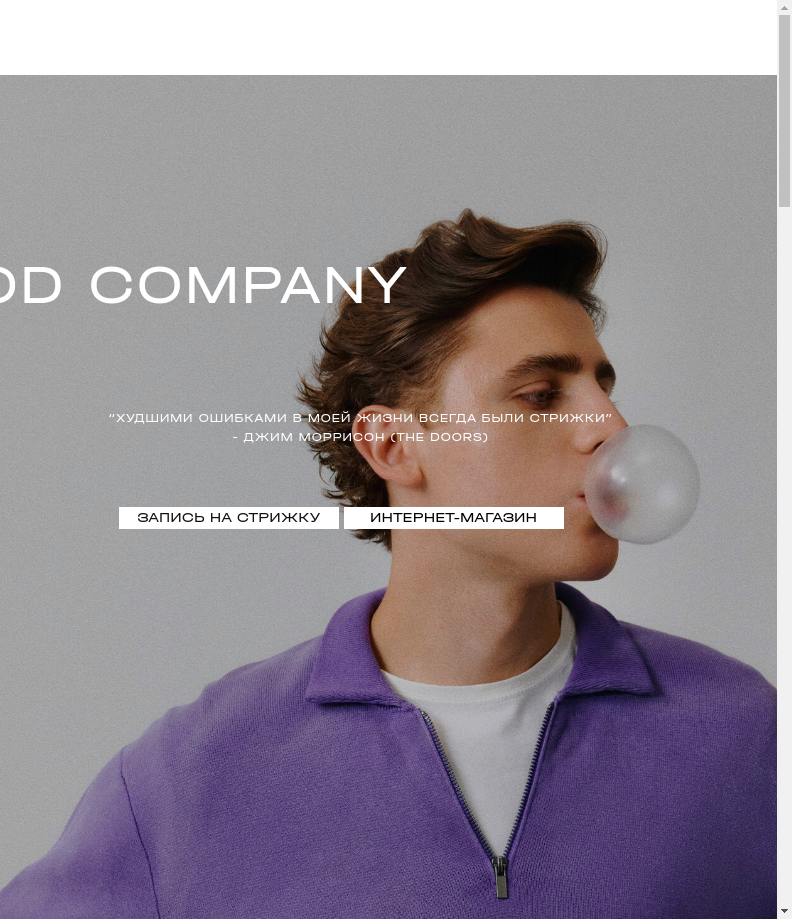The height and width of the screenshot is (919, 792).
Task: Click the blank white header area
Action: click(388, 38)
